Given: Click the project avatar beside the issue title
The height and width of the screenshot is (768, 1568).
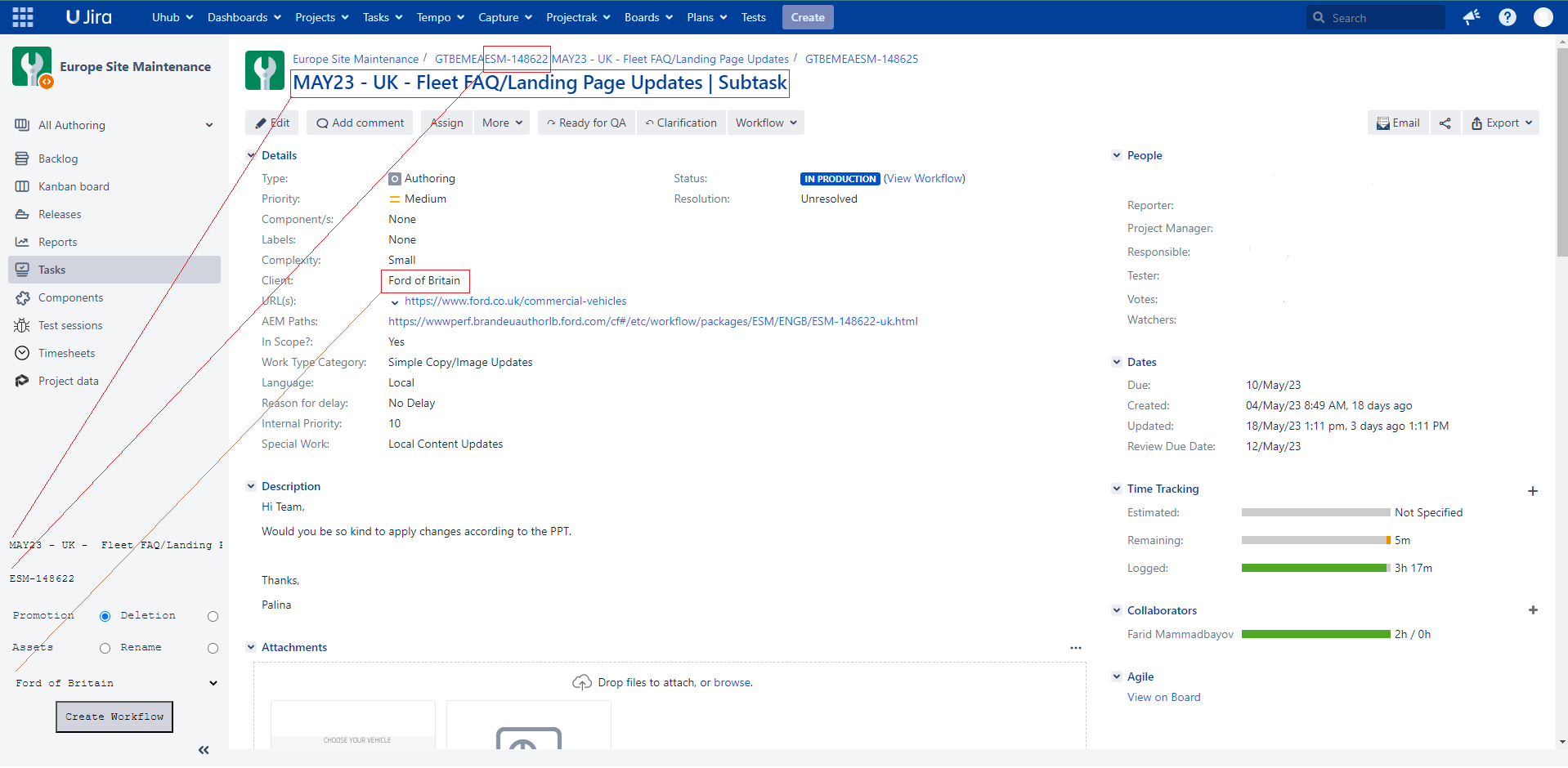Looking at the screenshot, I should pos(265,70).
